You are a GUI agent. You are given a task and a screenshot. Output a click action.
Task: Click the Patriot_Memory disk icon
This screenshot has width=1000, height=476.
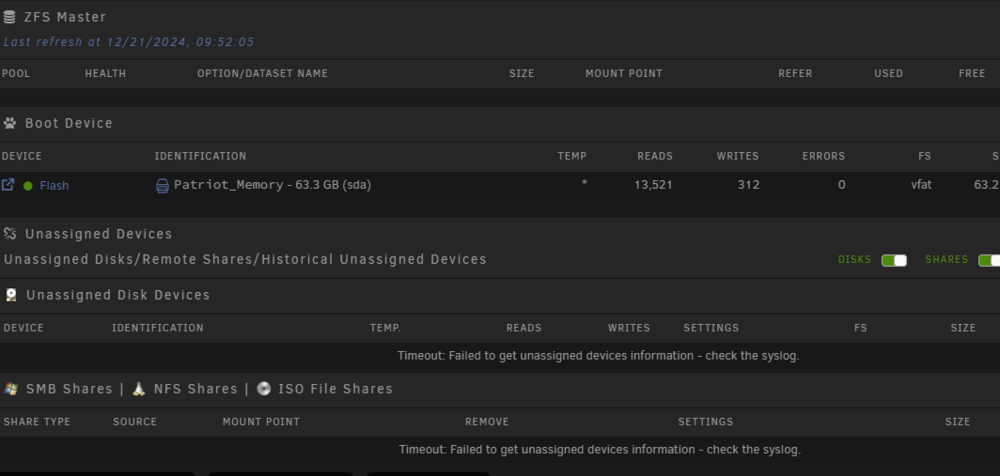point(163,186)
